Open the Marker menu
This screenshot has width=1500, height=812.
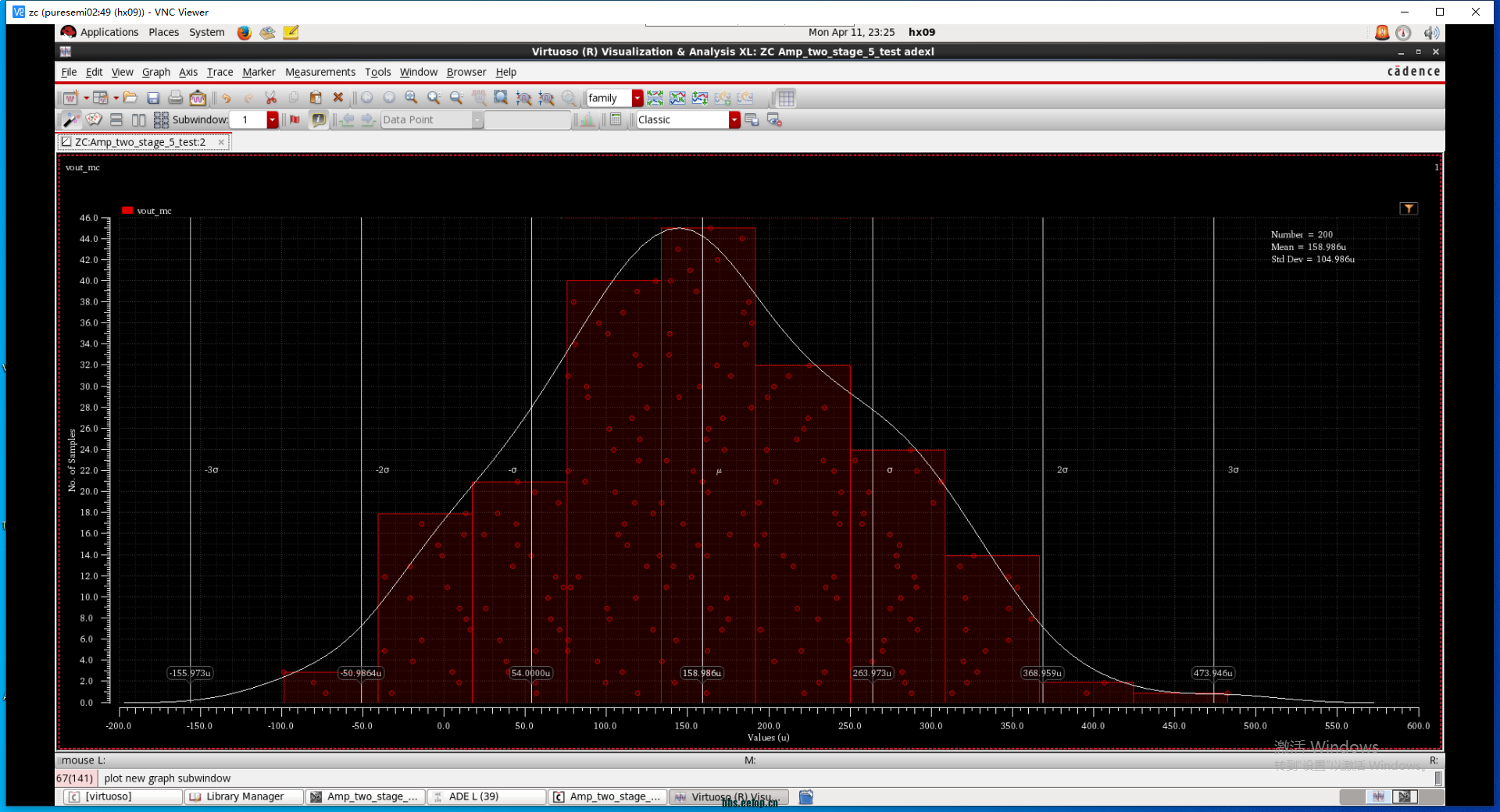[259, 72]
